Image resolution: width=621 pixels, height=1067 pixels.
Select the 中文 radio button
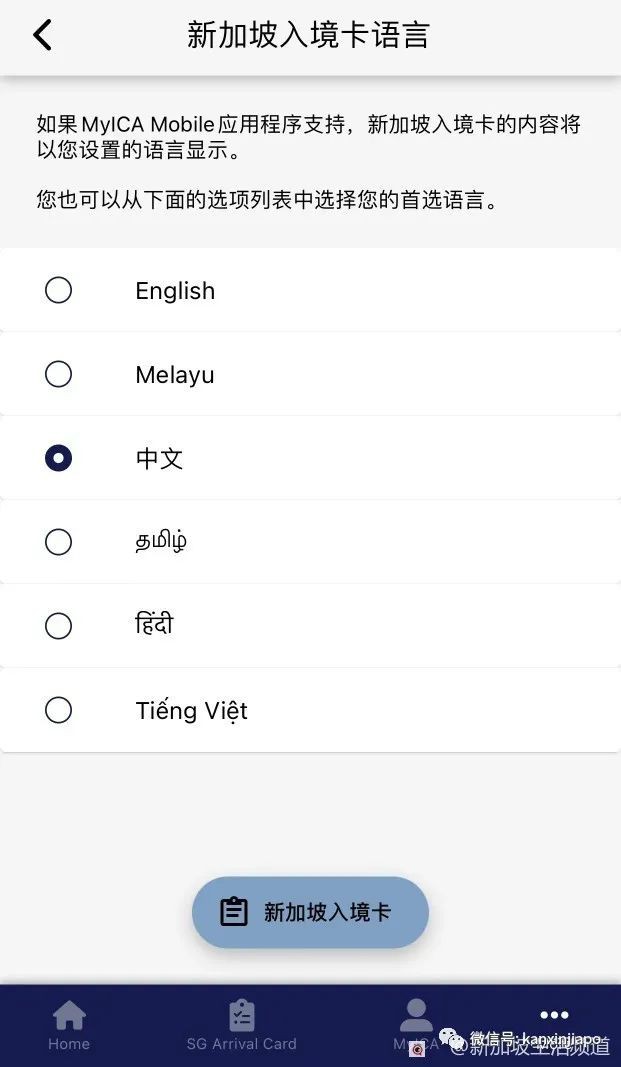58,458
